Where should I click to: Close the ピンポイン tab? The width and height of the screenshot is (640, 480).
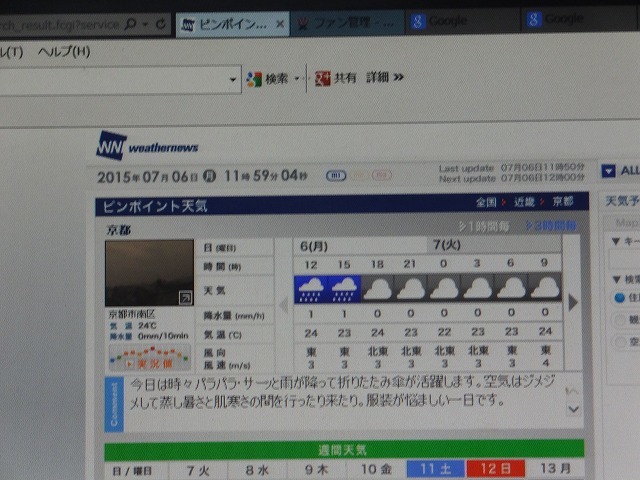(280, 24)
